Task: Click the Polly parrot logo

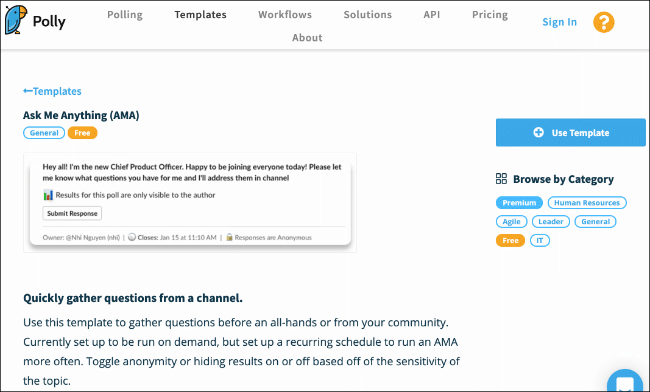Action: [x=16, y=19]
